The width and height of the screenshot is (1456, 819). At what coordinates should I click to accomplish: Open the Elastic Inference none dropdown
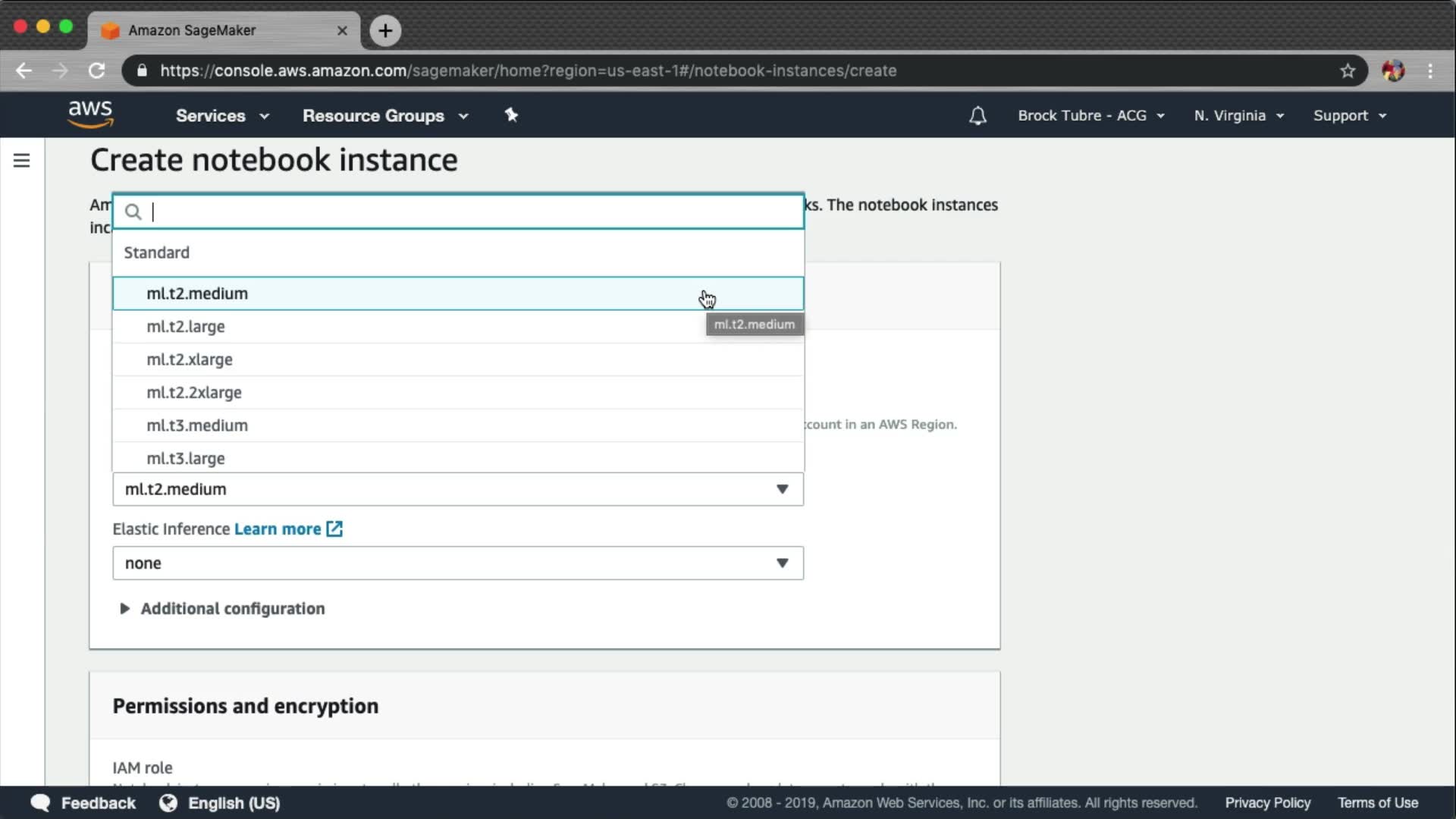coord(457,563)
